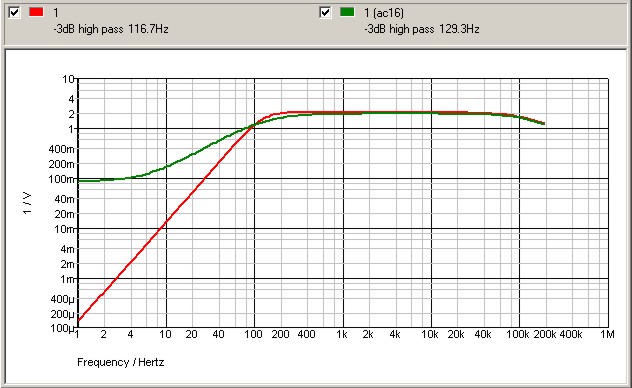
Task: Click the '400k' frequency axis tick label
Action: pos(571,334)
